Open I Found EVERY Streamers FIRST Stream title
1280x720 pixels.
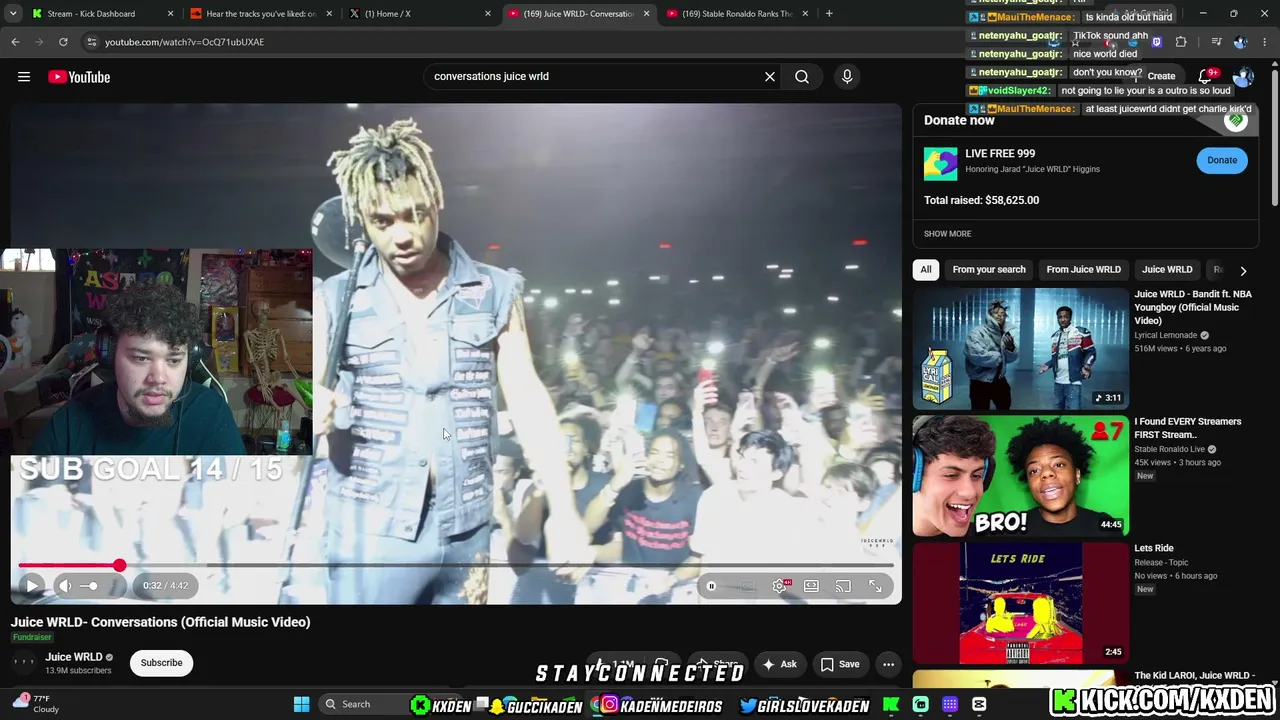coord(1188,428)
